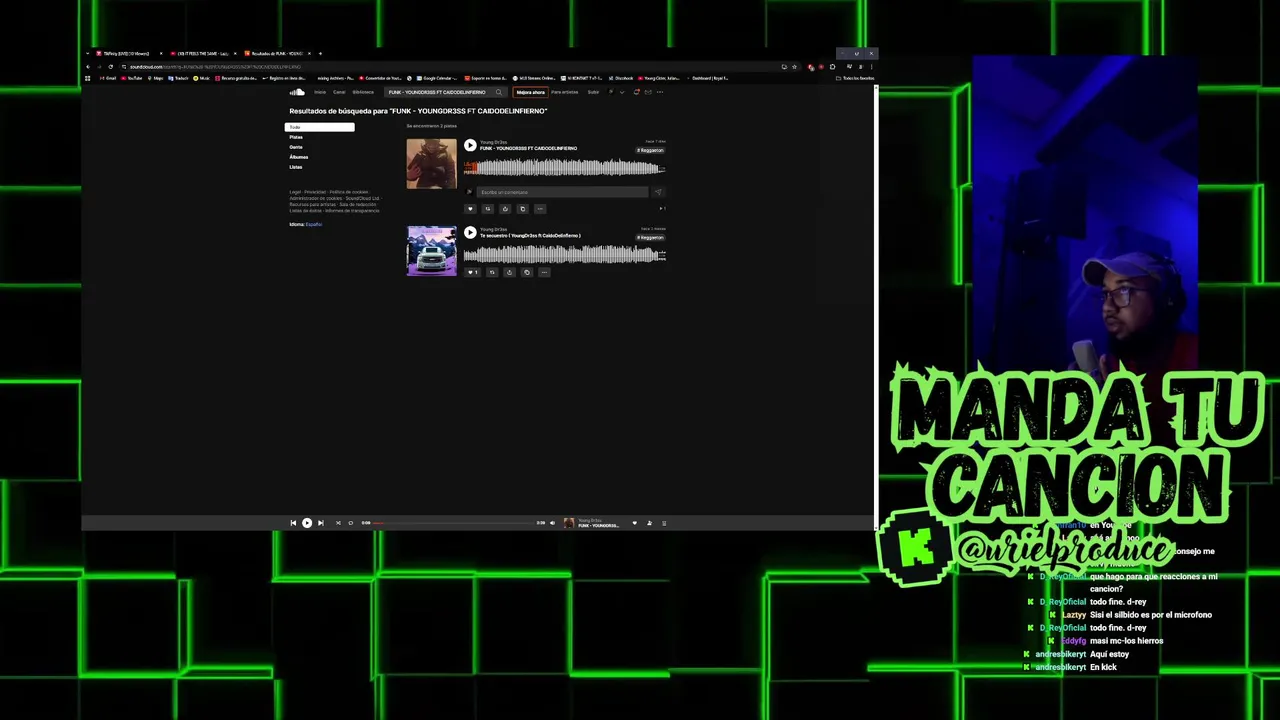Share the FUNK - YOUNGDR3SS track
This screenshot has width=1280, height=720.
click(505, 209)
